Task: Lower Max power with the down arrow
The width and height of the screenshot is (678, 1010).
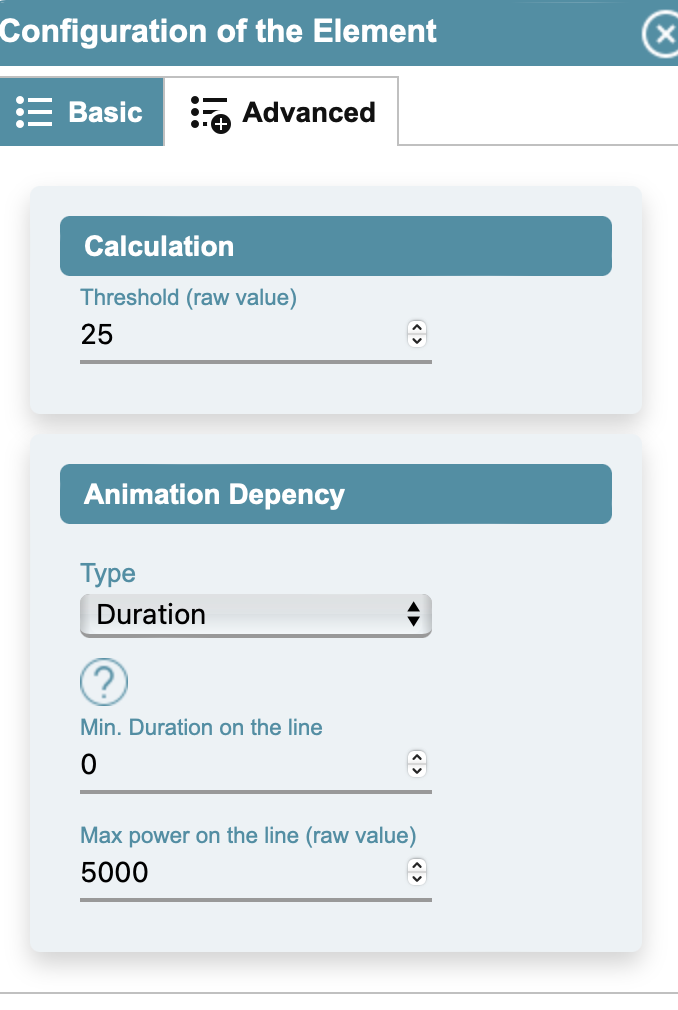Action: coord(417,879)
